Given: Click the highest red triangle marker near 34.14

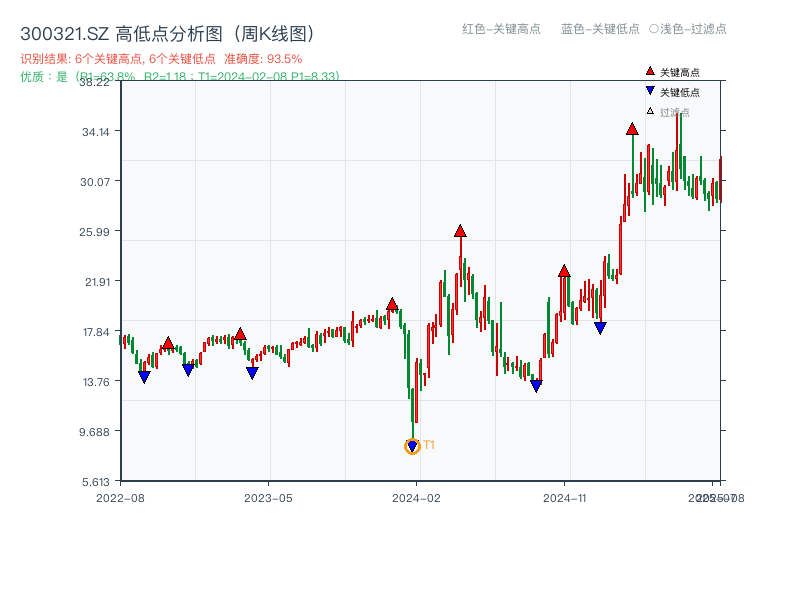Looking at the screenshot, I should pyautogui.click(x=632, y=129).
